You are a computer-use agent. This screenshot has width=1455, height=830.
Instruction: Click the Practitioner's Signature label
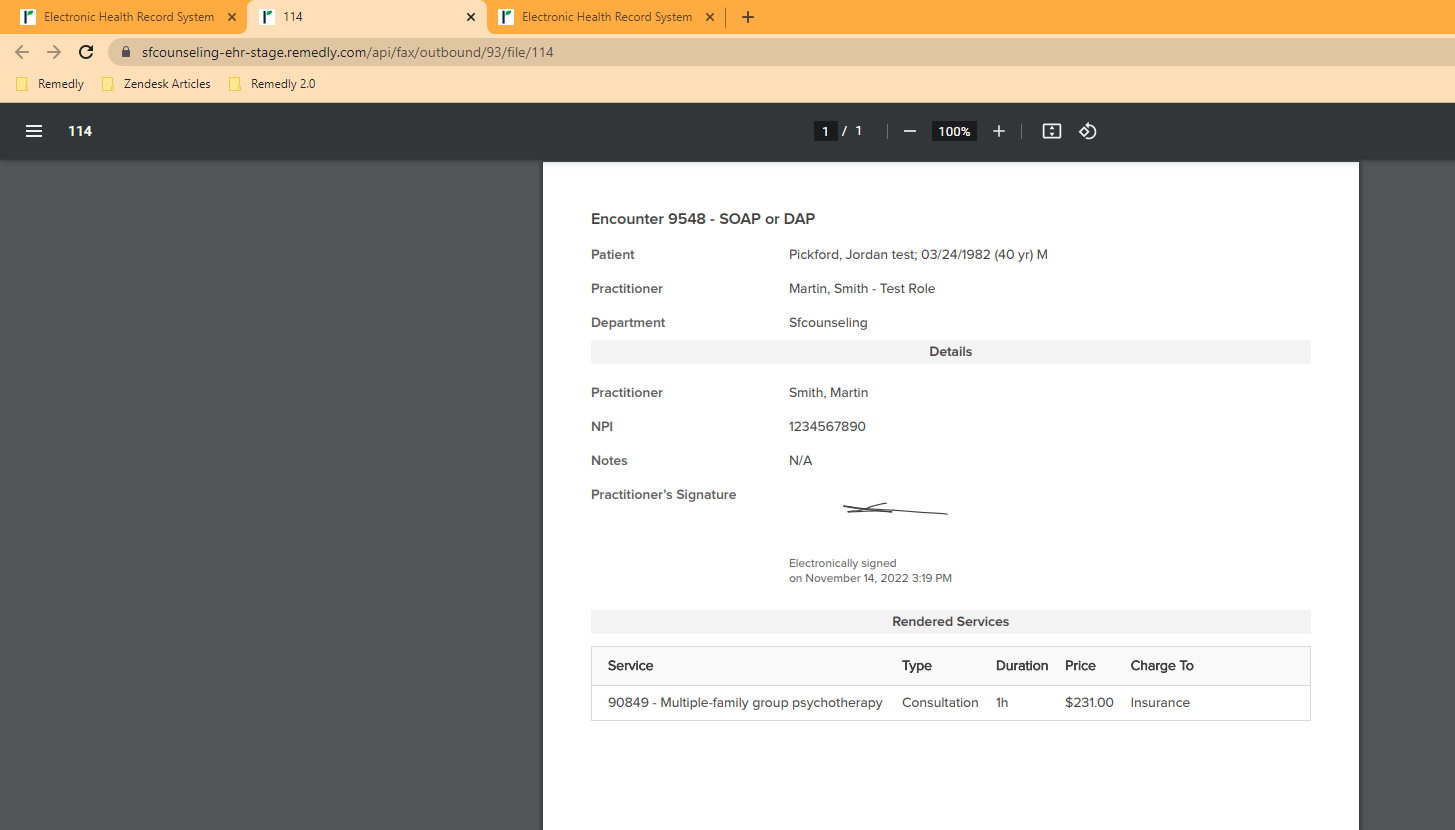pos(663,495)
